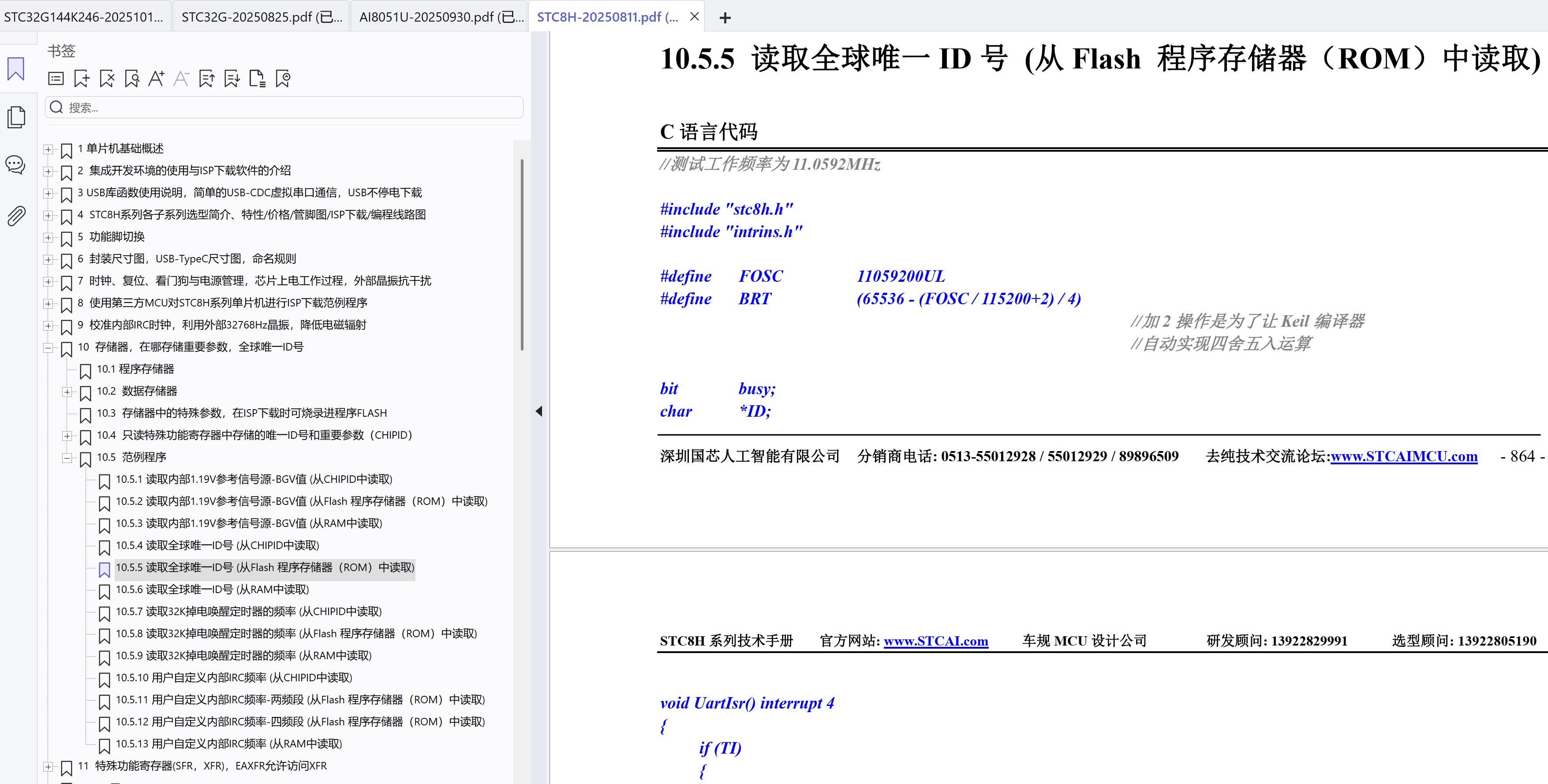1548x784 pixels.
Task: Select bookmark '10.5.6 读取全球唯一ID号 (从RAM中读取)'
Action: (212, 590)
